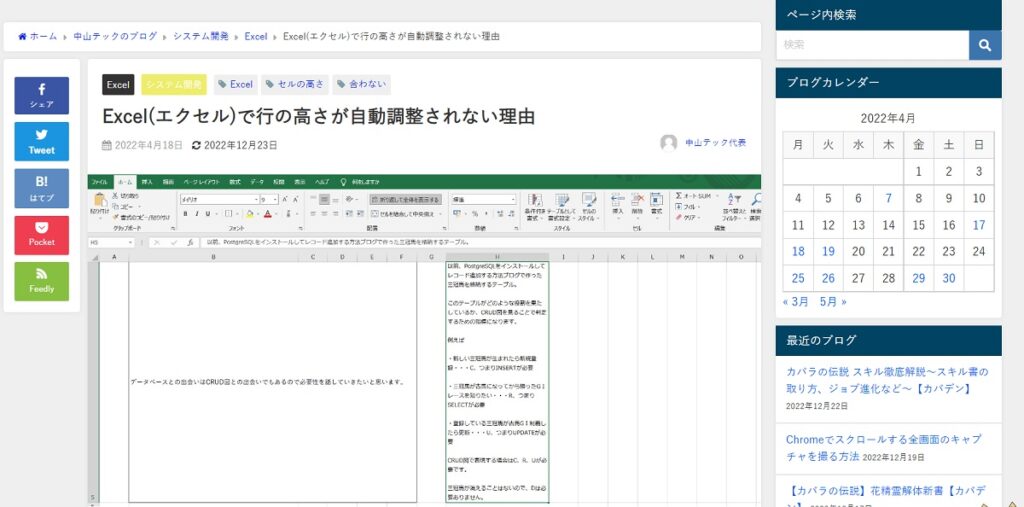1024x507 pixels.
Task: Select the 合わない tag
Action: click(x=361, y=85)
